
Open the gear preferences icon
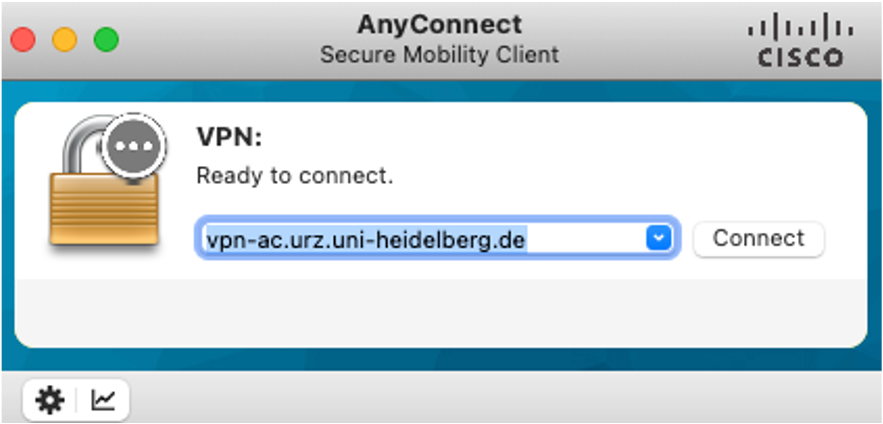tap(50, 400)
